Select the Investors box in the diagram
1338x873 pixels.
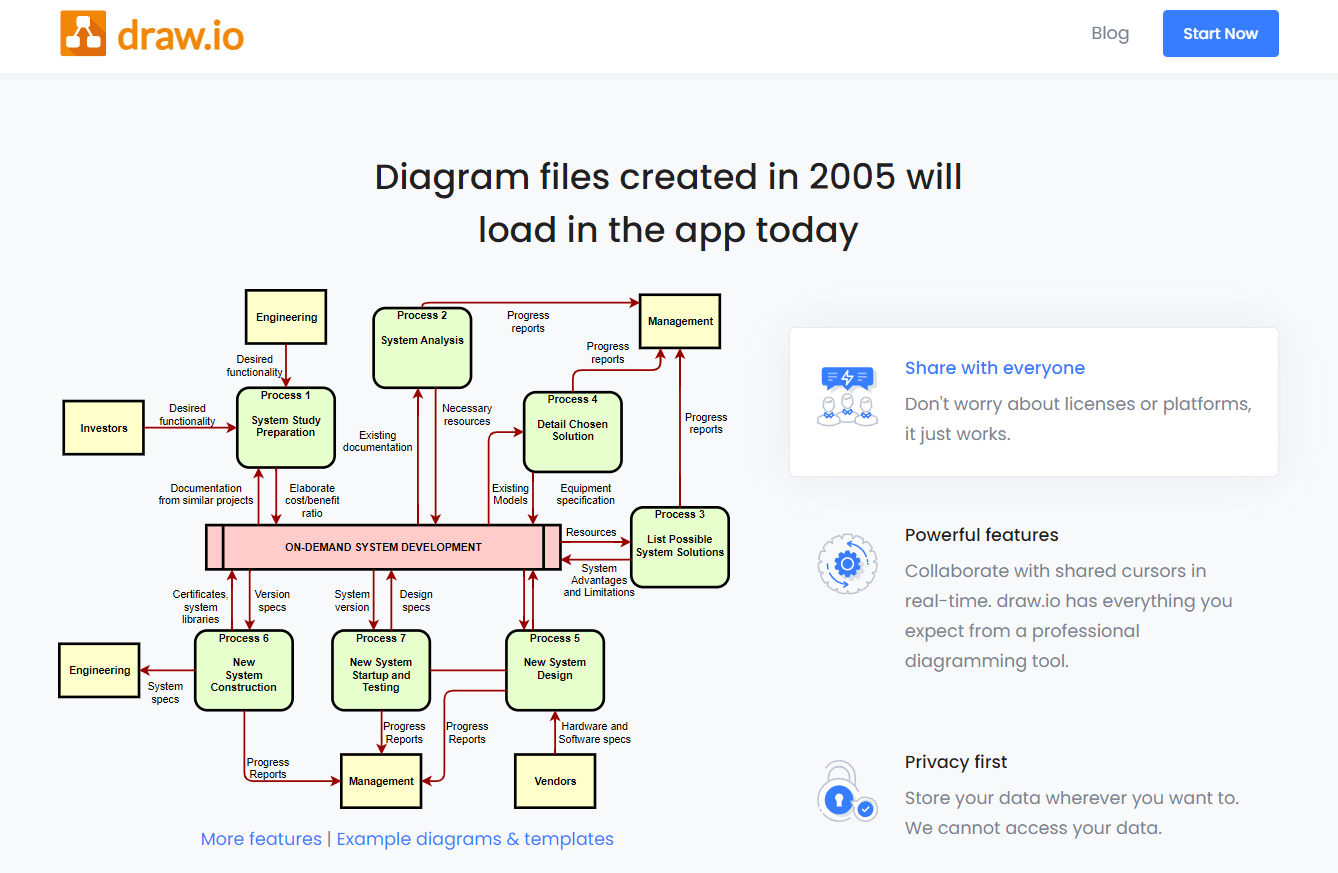pos(103,427)
